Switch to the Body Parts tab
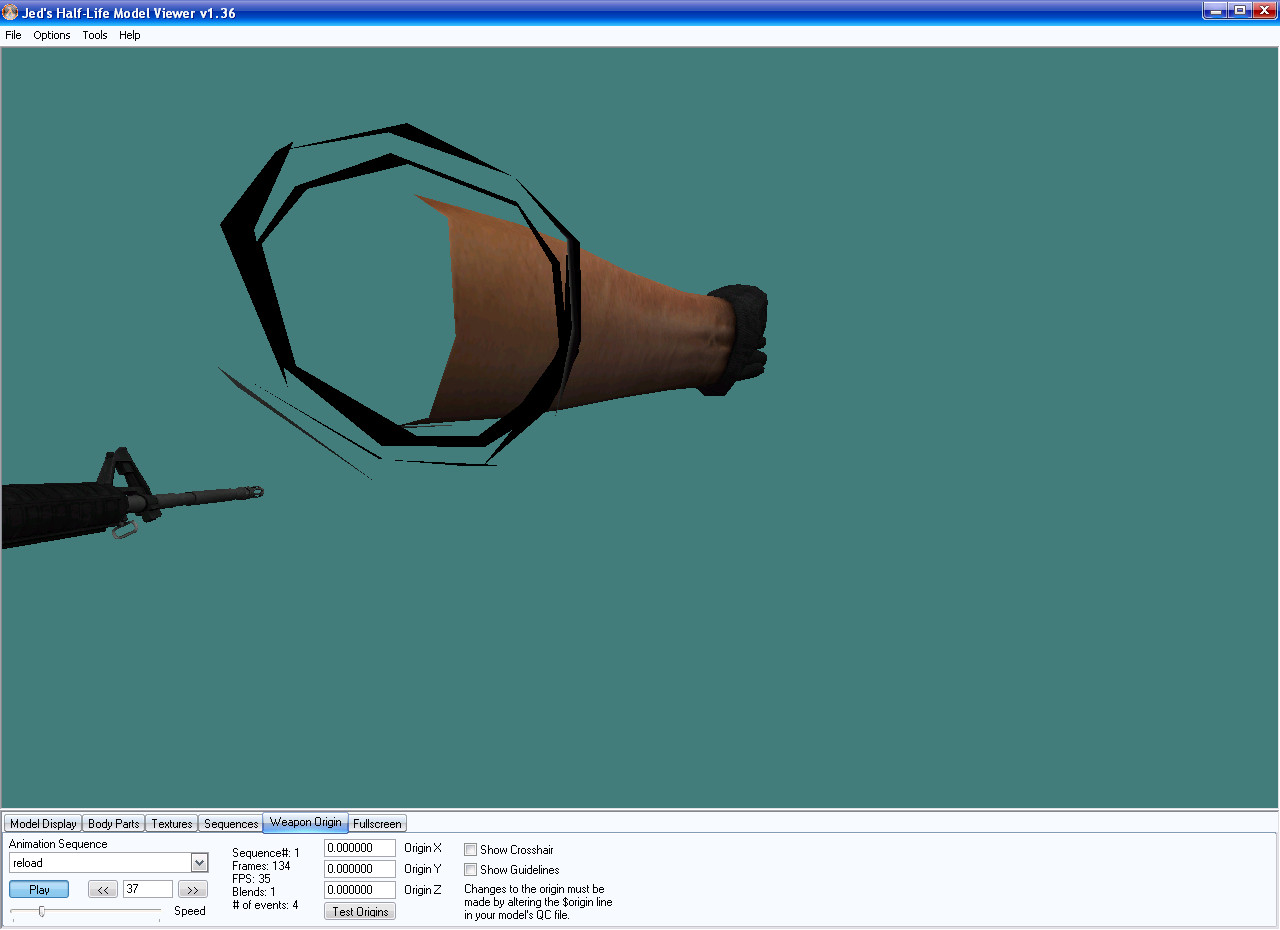 tap(114, 824)
